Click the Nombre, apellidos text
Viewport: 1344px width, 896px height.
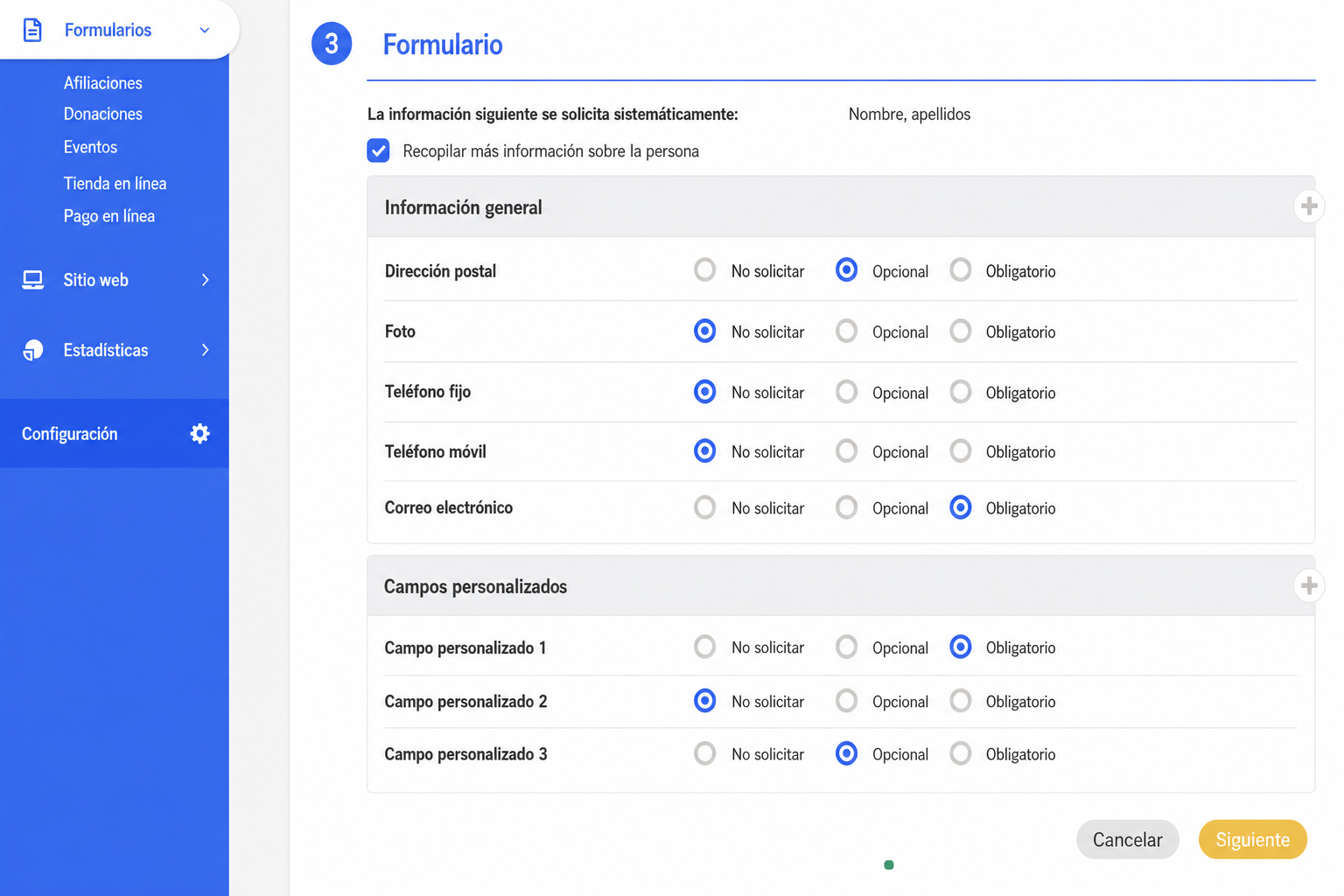pyautogui.click(x=909, y=114)
